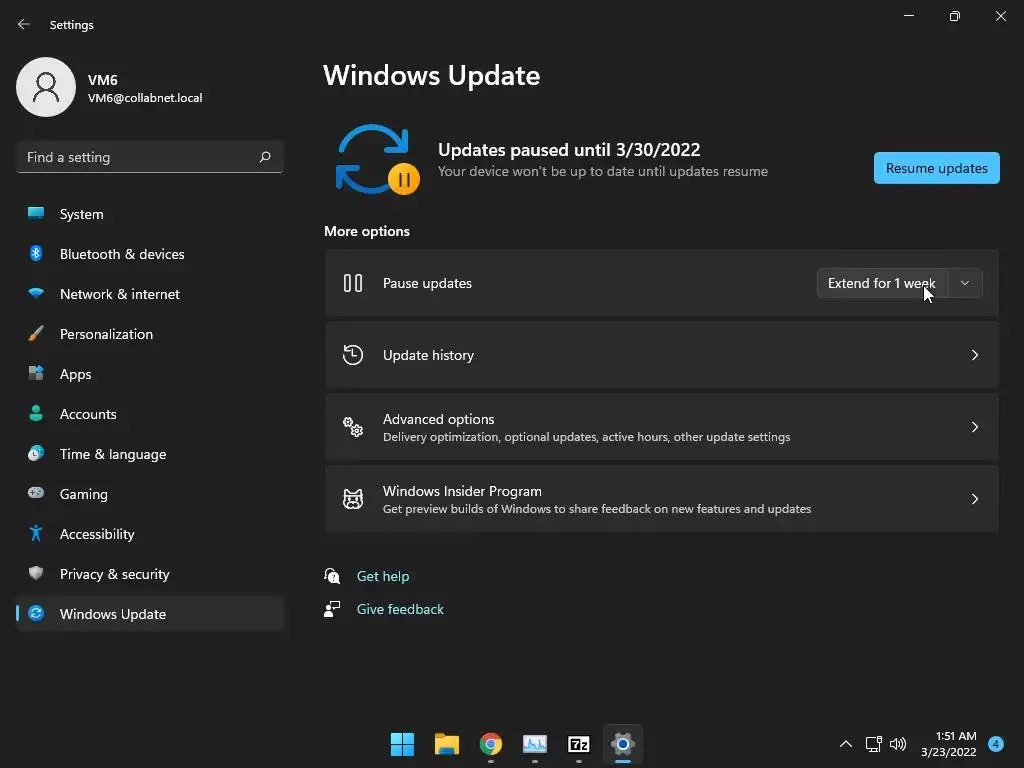
Task: Open the Give feedback link
Action: [x=400, y=609]
